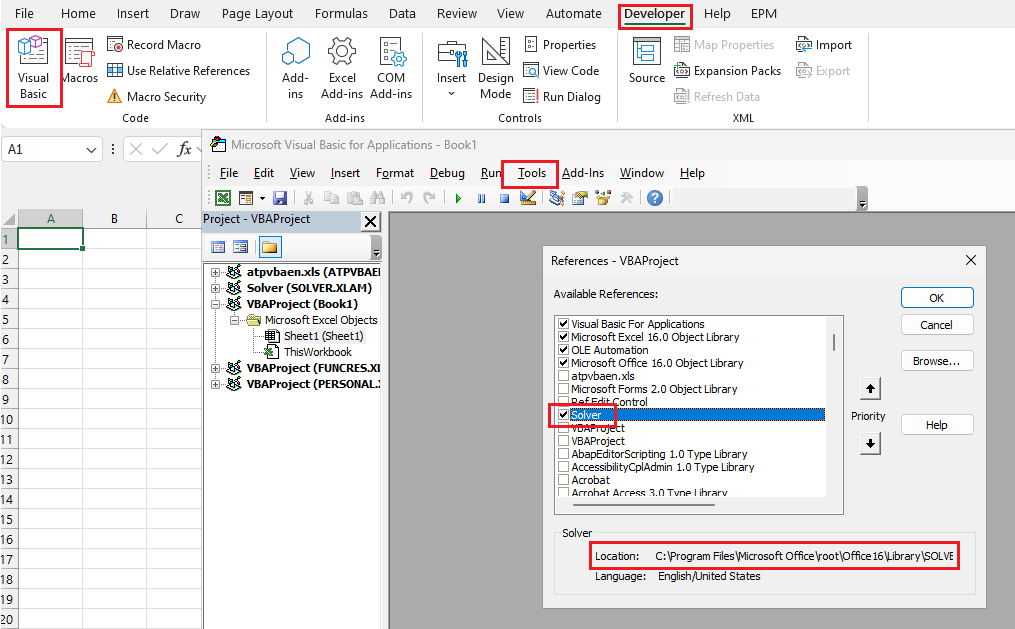Open Properties Window icon in VBA toolbar
The height and width of the screenshot is (629, 1015).
pyautogui.click(x=579, y=198)
